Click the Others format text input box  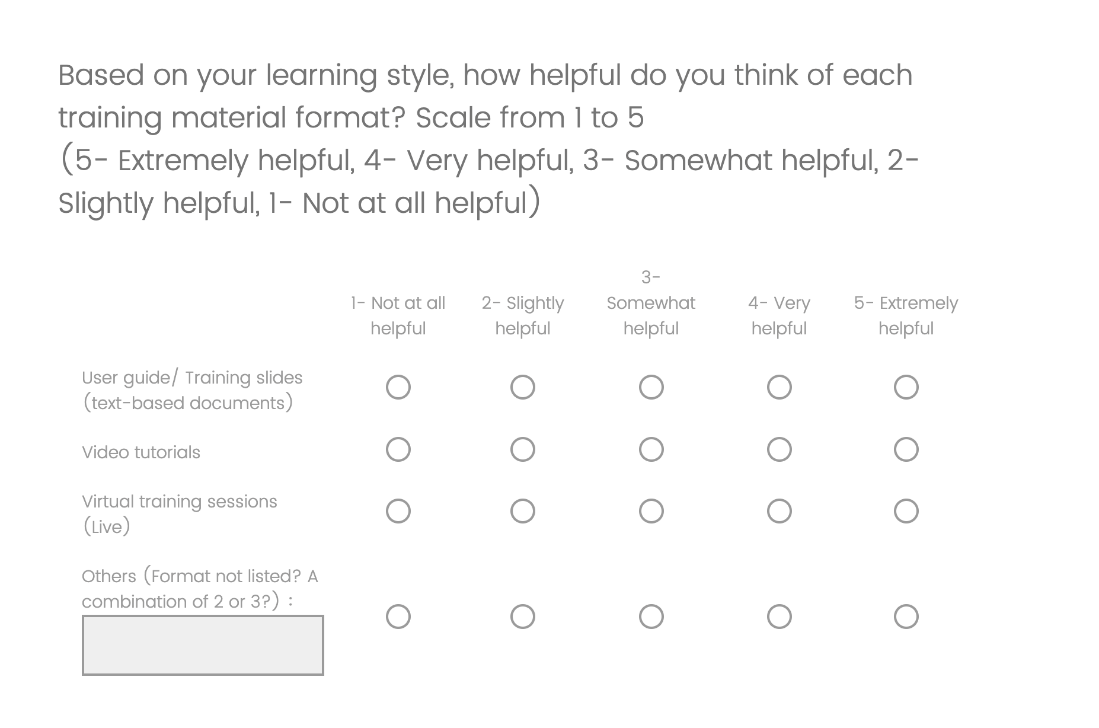[203, 645]
